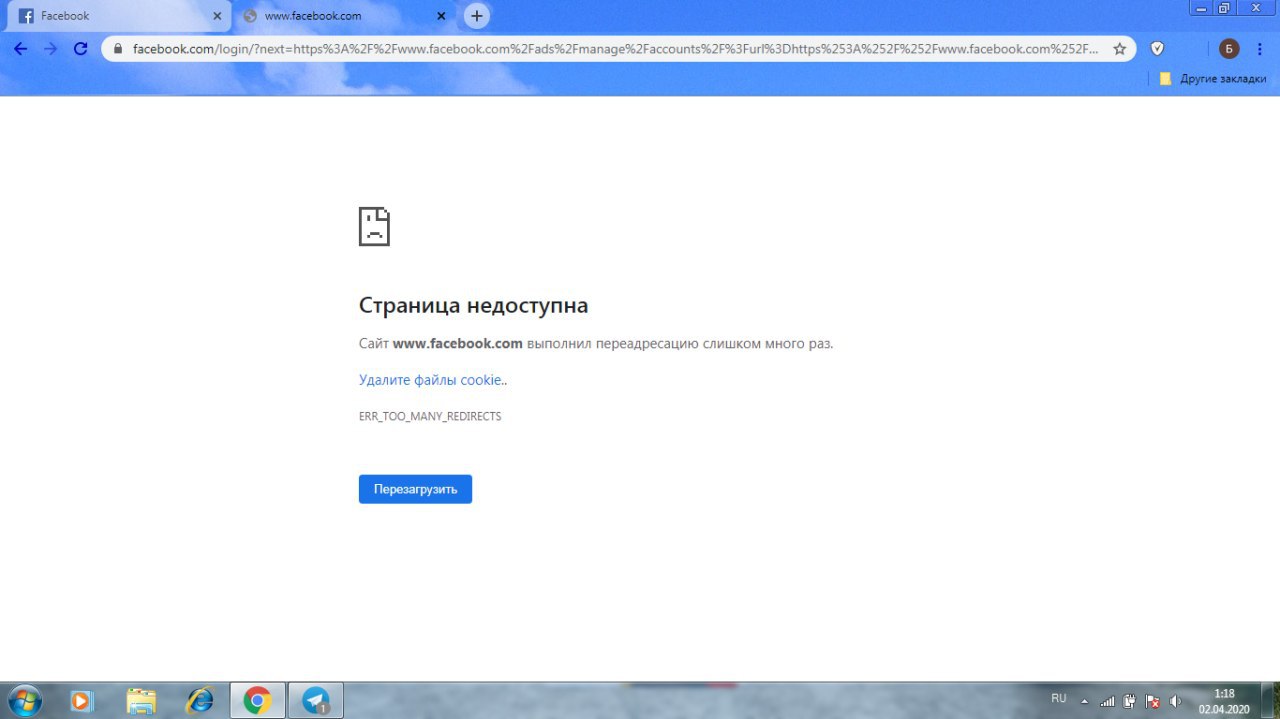The height and width of the screenshot is (719, 1280).
Task: Show hidden tray icons arrow
Action: (1085, 701)
